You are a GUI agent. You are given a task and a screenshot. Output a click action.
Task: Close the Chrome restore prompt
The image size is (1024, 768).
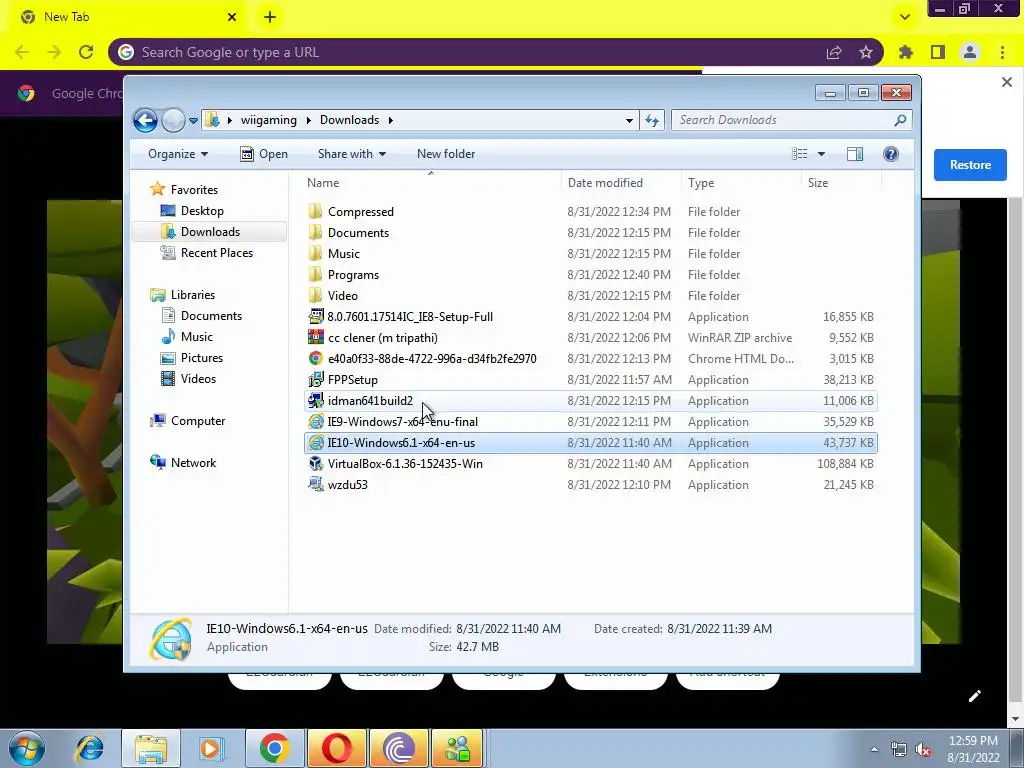pyautogui.click(x=1006, y=82)
